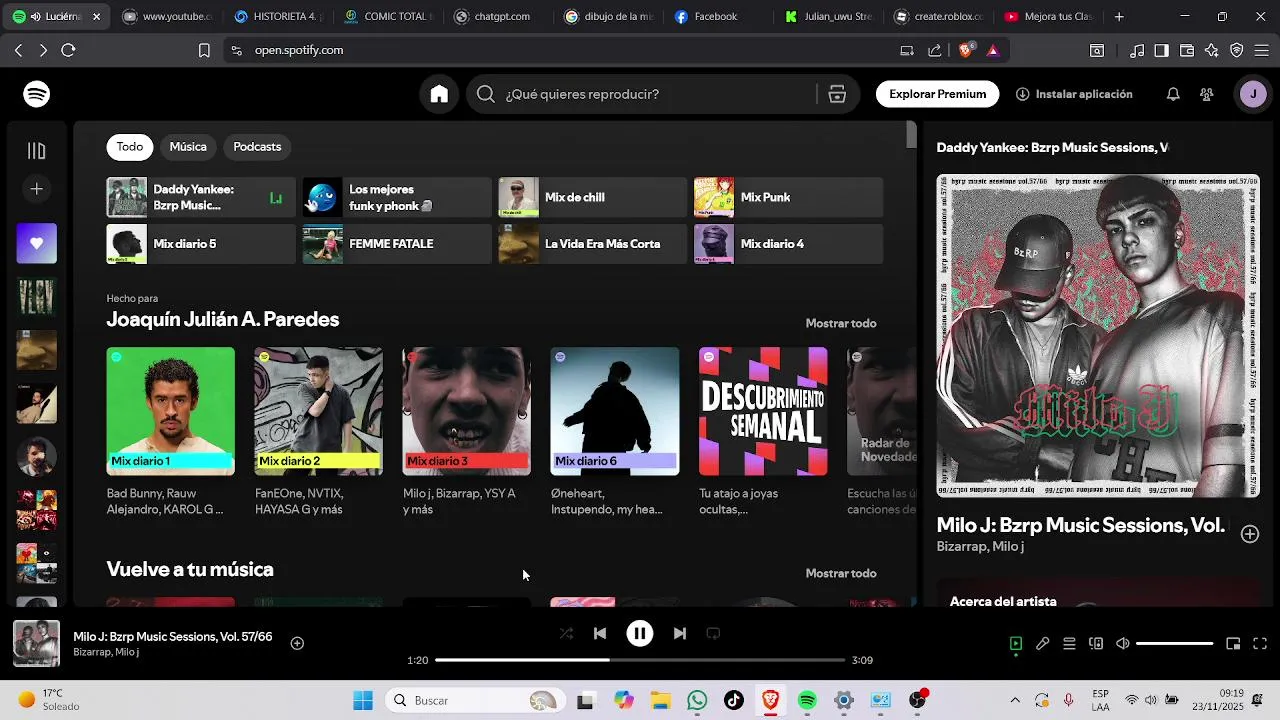Toggle repeat mode
The height and width of the screenshot is (720, 1280).
(x=713, y=633)
